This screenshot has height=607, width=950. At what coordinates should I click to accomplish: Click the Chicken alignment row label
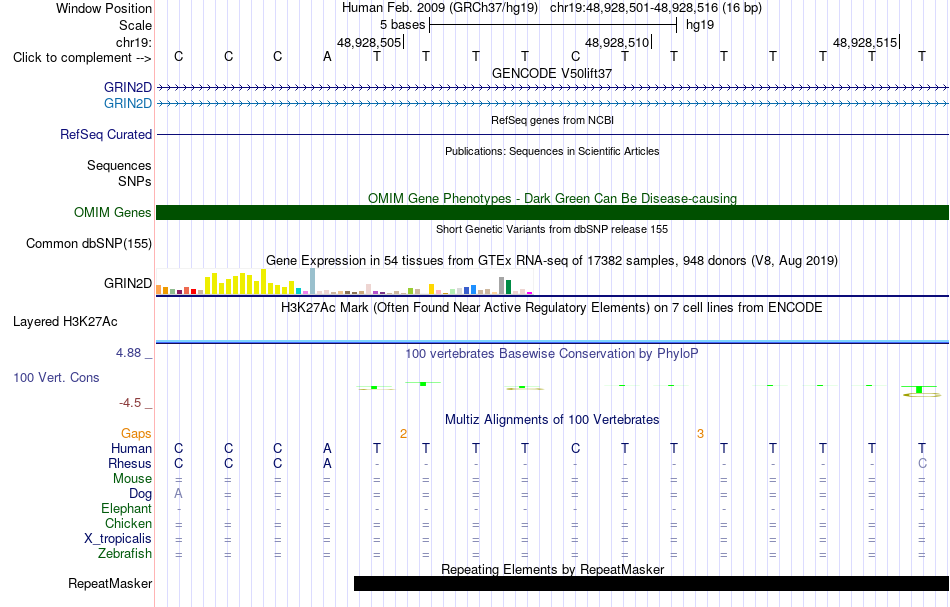128,523
